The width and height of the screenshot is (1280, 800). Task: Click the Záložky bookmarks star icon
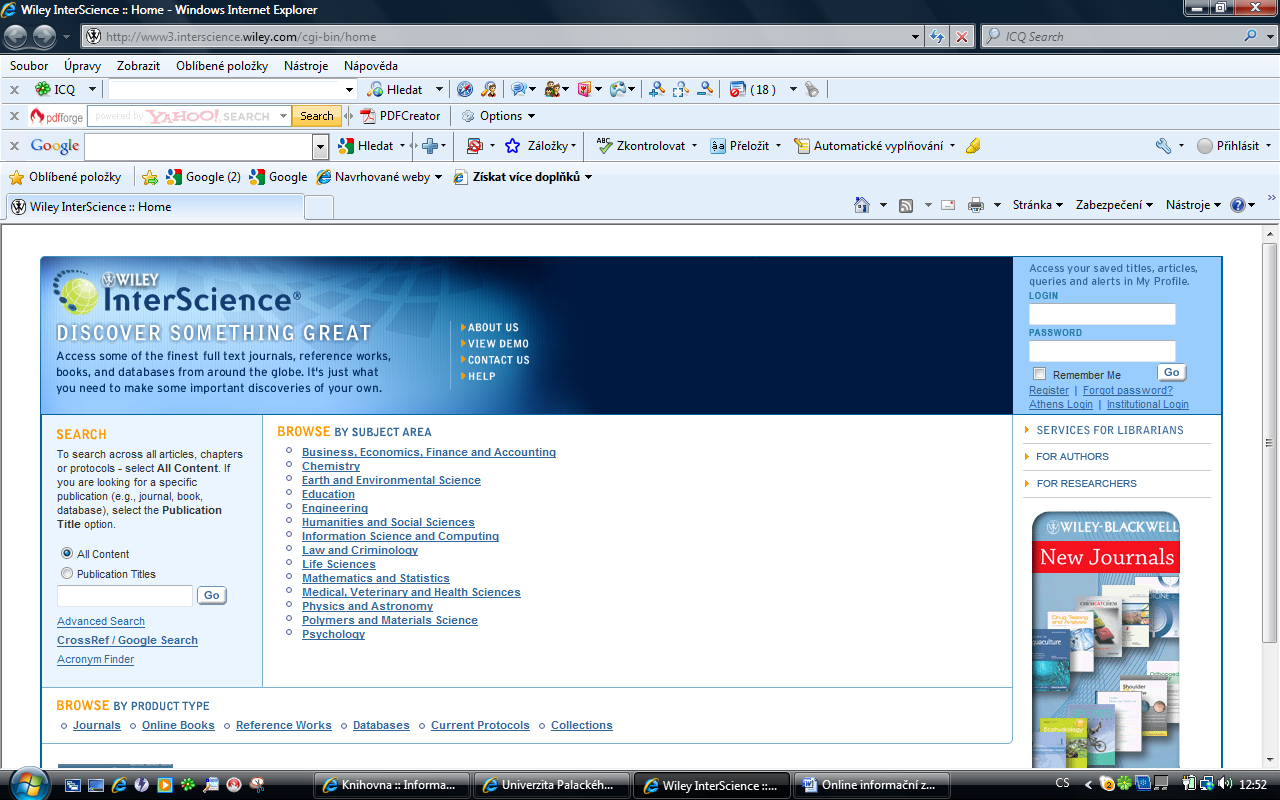click(x=513, y=146)
